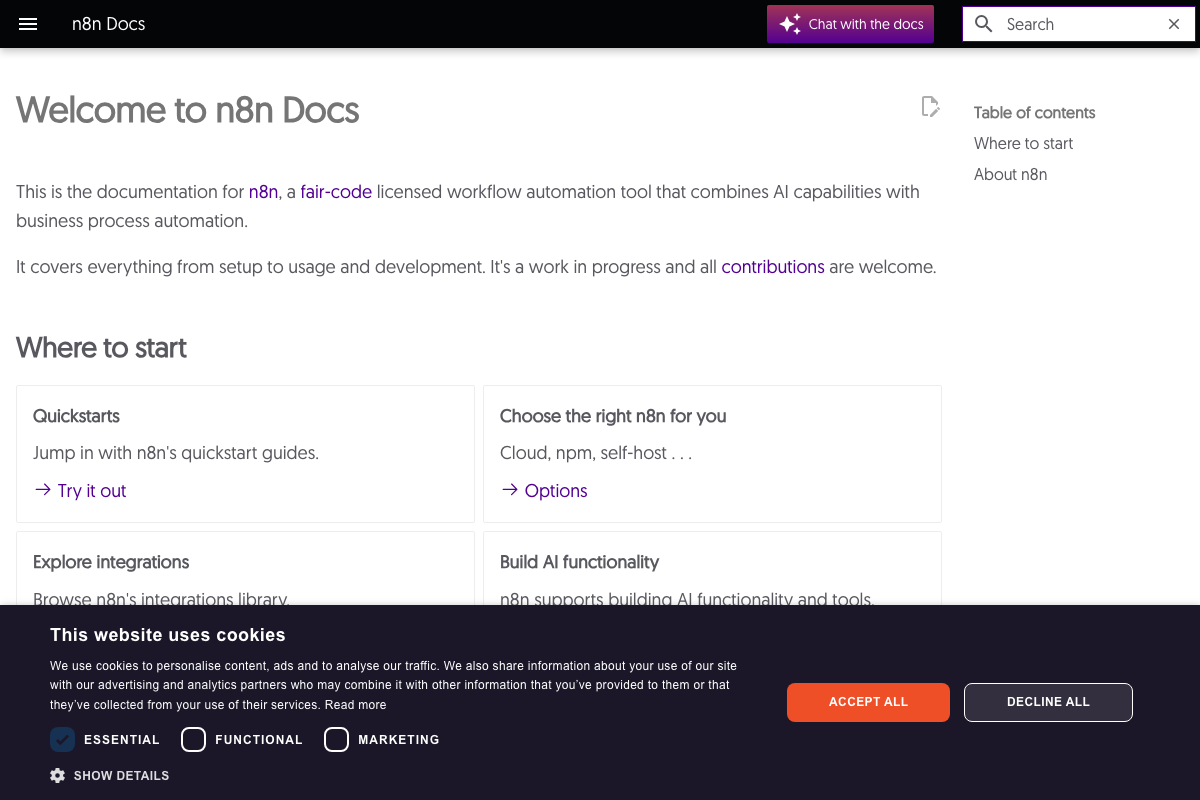This screenshot has width=1200, height=800.
Task: Click the sparkle icon in Chat with the docs
Action: click(x=790, y=24)
